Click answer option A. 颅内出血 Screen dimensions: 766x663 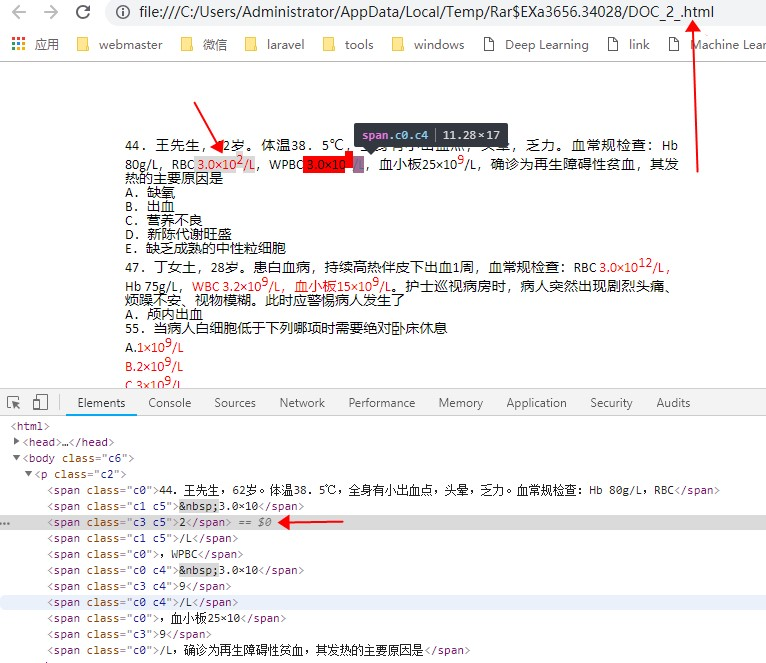pyautogui.click(x=164, y=314)
